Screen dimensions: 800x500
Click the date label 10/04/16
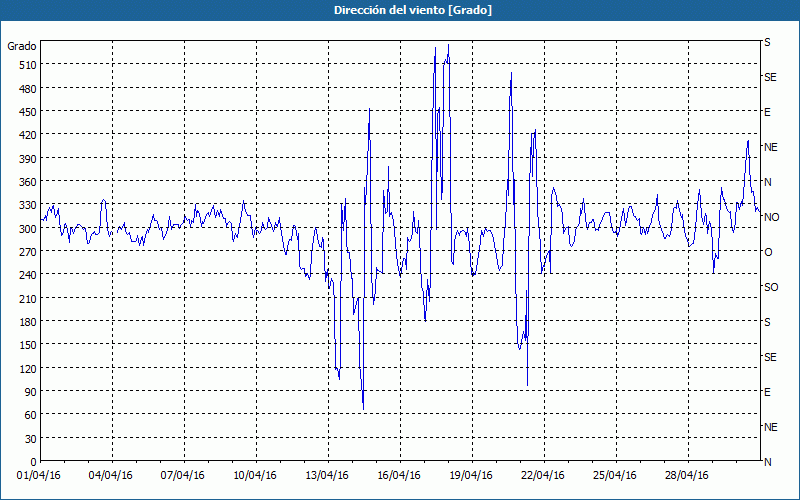255,476
